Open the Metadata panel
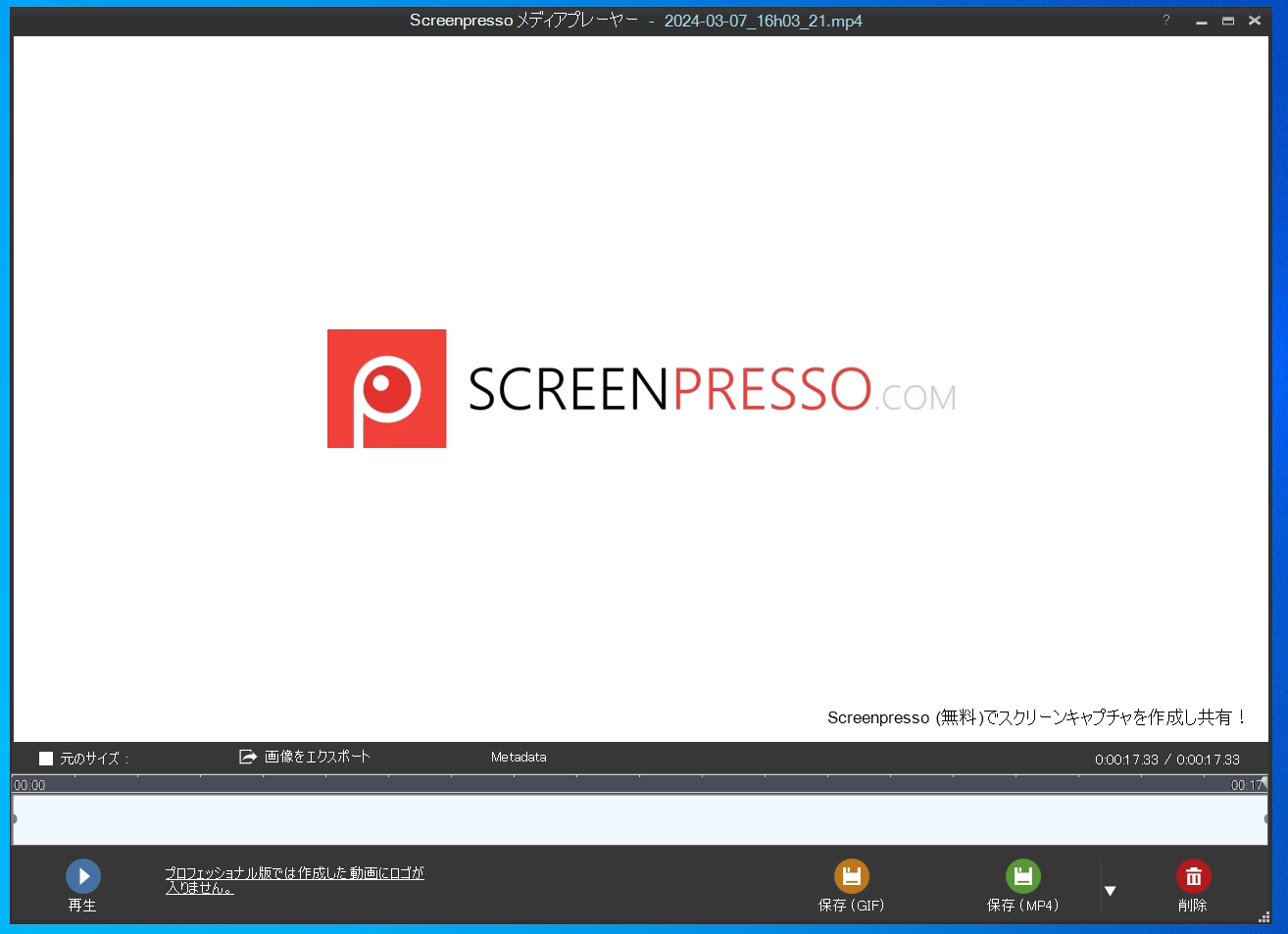This screenshot has height=934, width=1288. (x=519, y=757)
